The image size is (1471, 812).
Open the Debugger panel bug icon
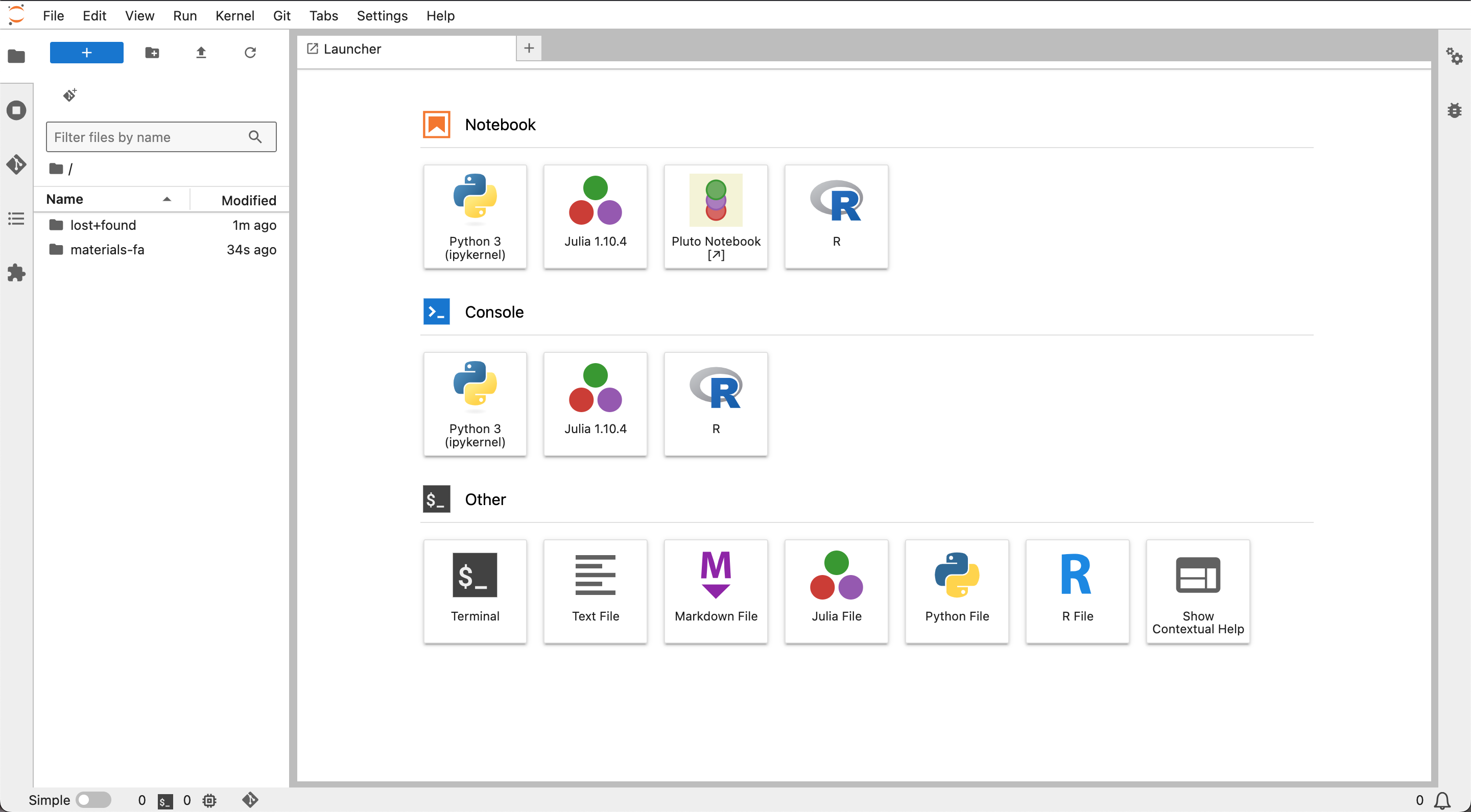1454,110
